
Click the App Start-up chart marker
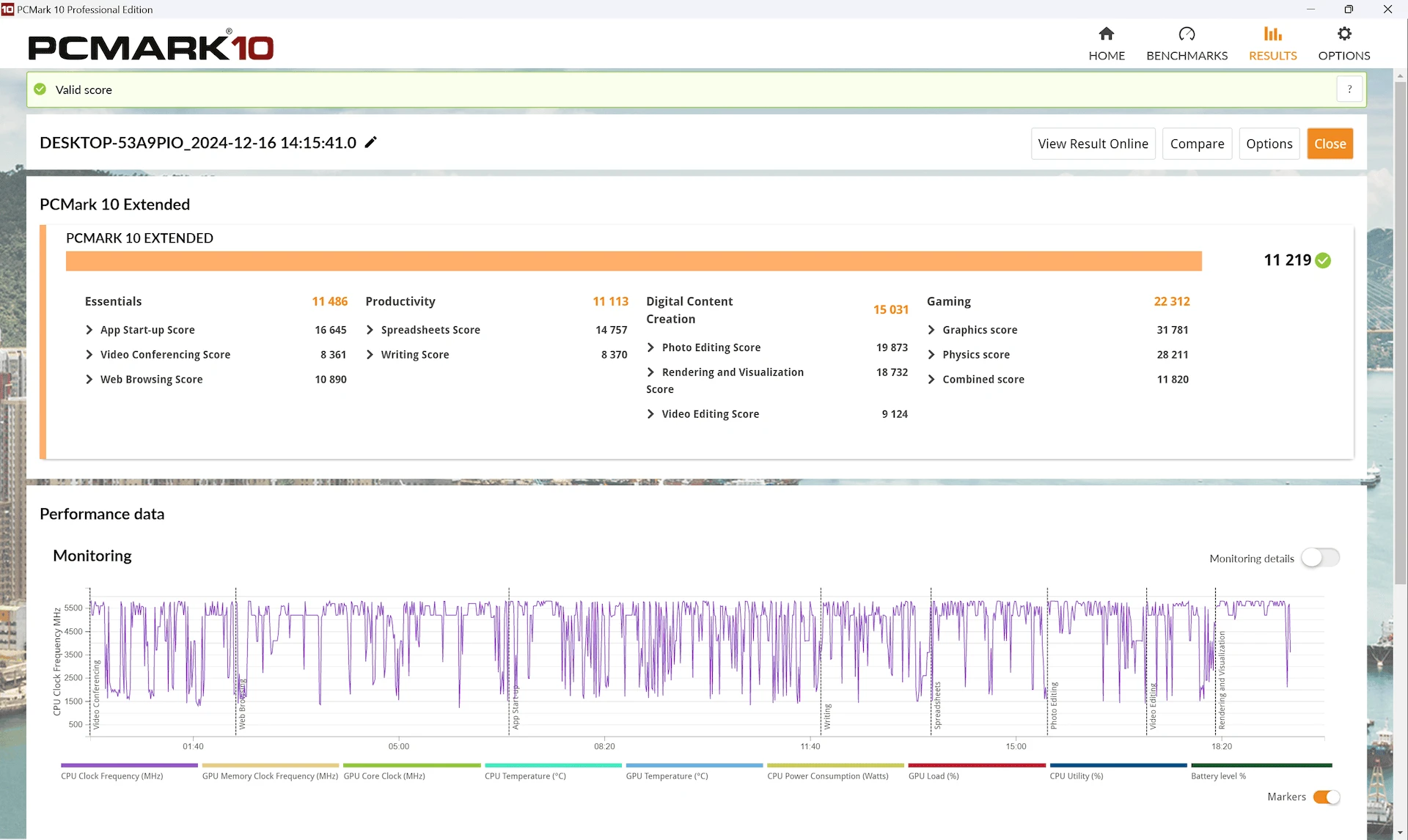[x=515, y=707]
